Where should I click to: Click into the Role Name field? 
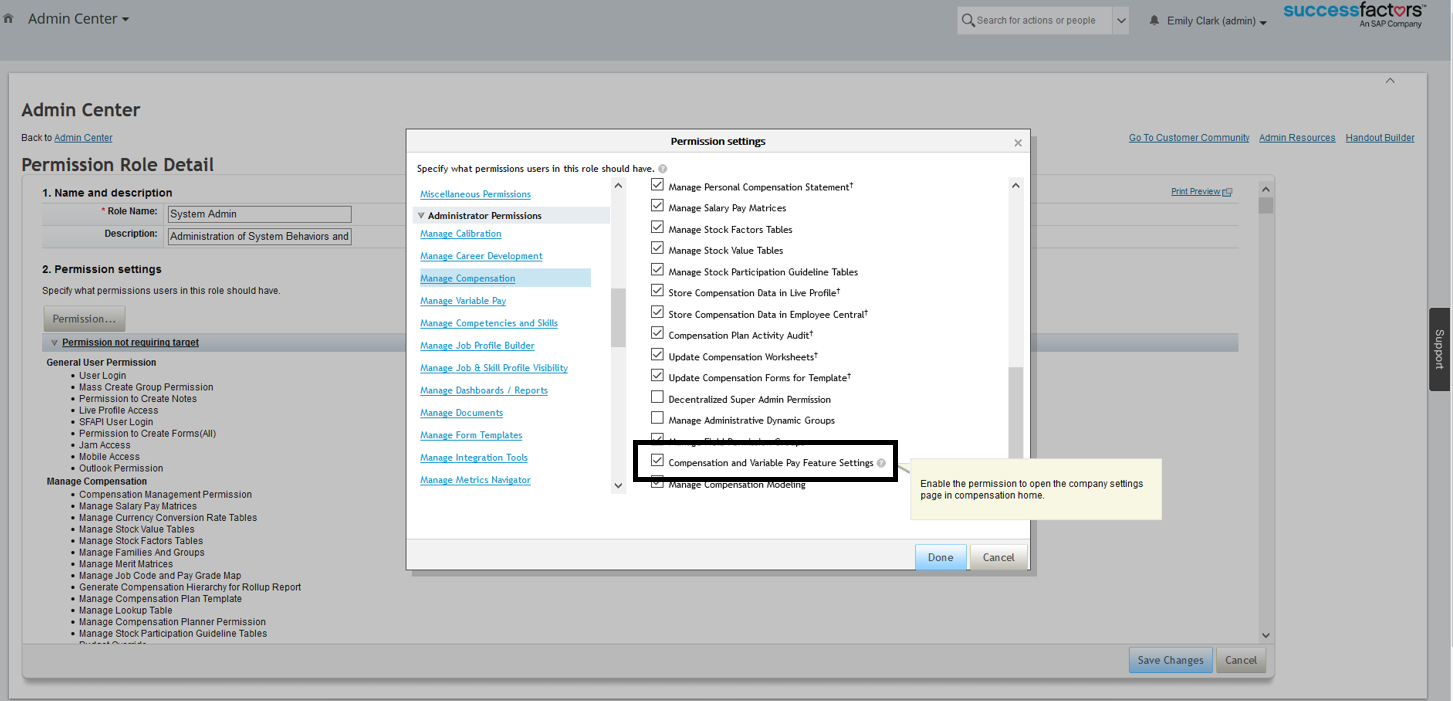point(260,214)
